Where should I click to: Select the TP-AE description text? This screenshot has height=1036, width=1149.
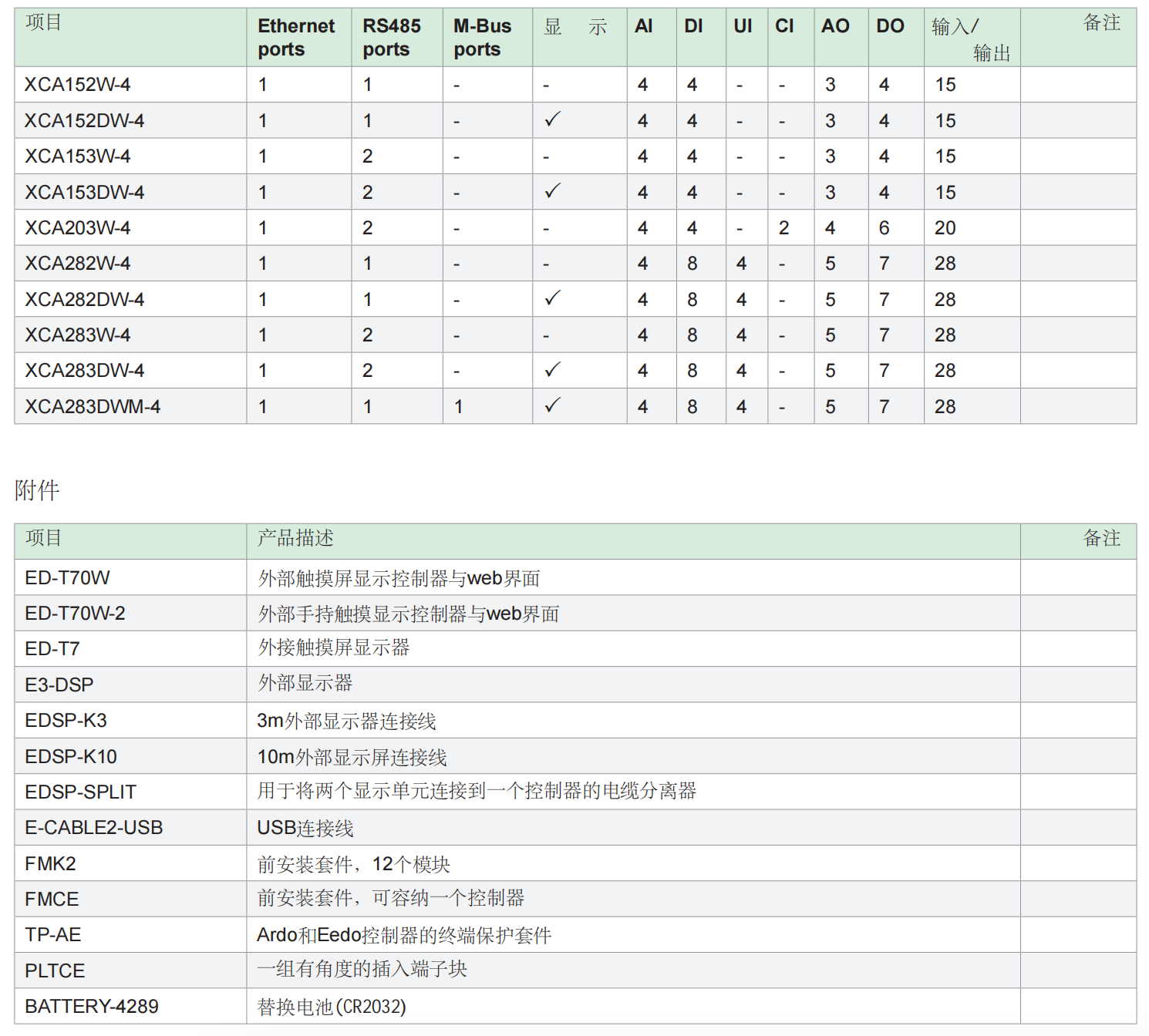pyautogui.click(x=404, y=936)
